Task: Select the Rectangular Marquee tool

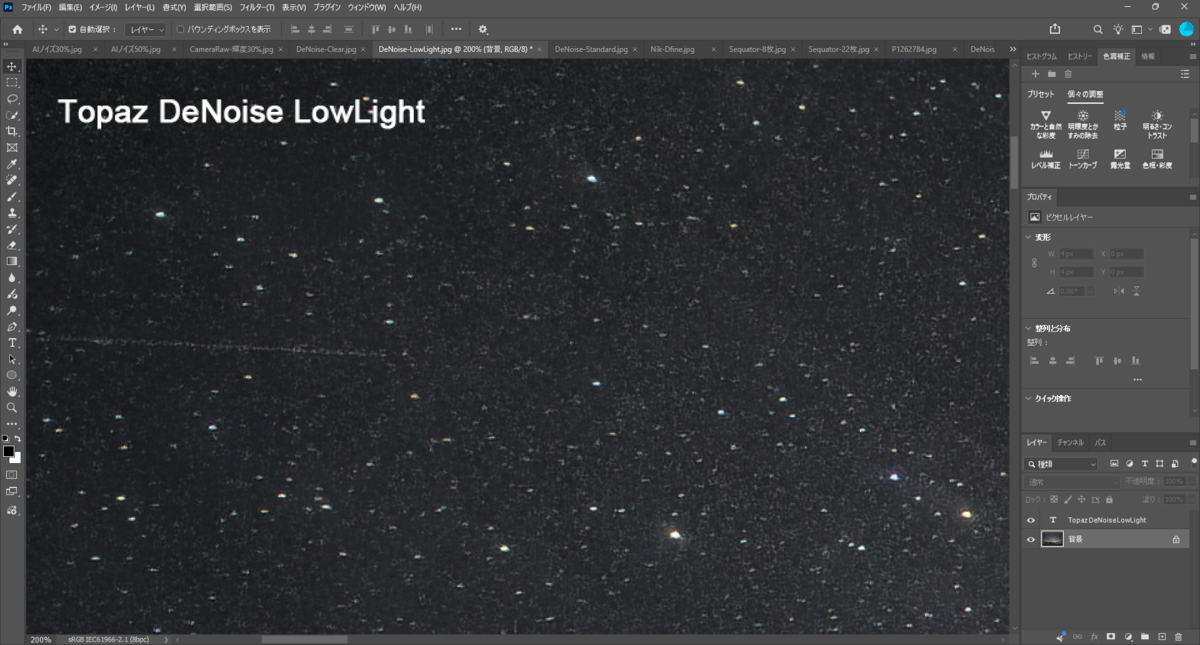Action: click(12, 82)
